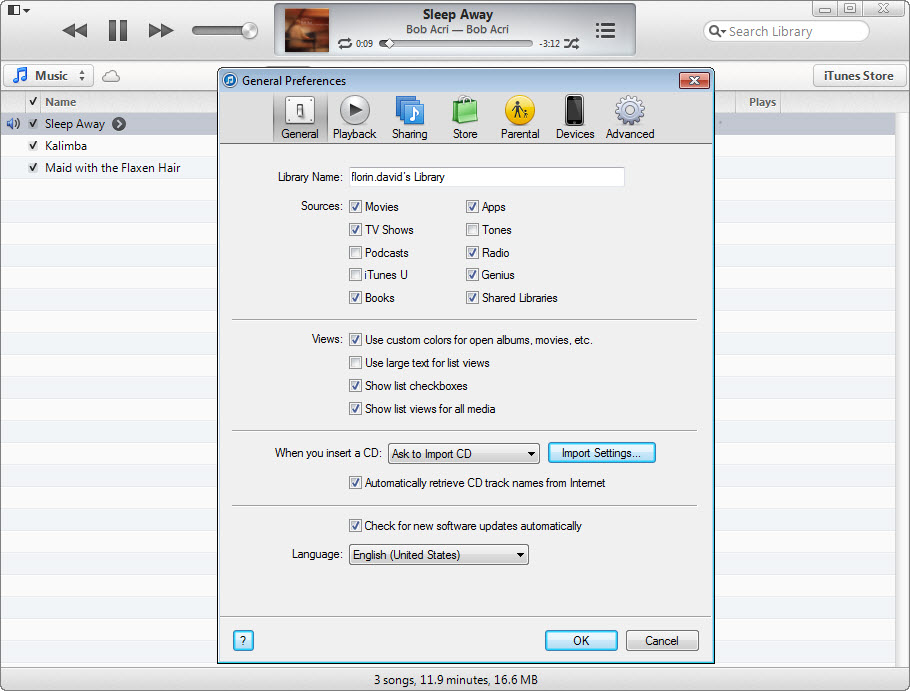The image size is (910, 691).
Task: Click the blue help question mark icon
Action: coord(243,641)
